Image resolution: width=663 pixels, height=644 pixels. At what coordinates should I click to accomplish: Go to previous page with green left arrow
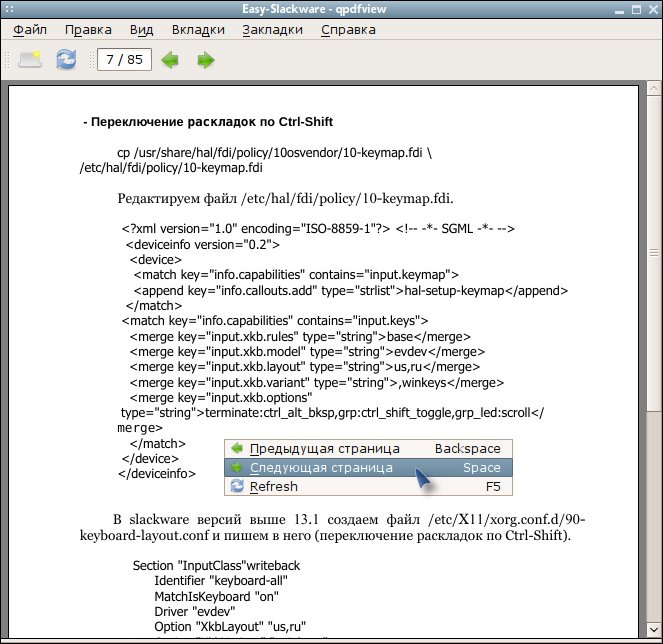tap(170, 60)
